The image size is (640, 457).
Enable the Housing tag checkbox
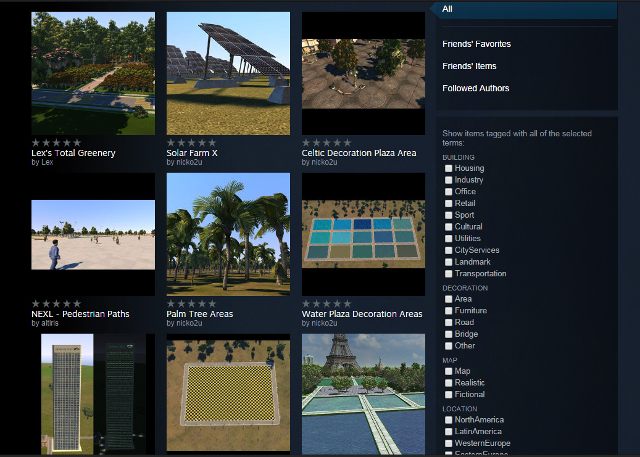click(449, 168)
